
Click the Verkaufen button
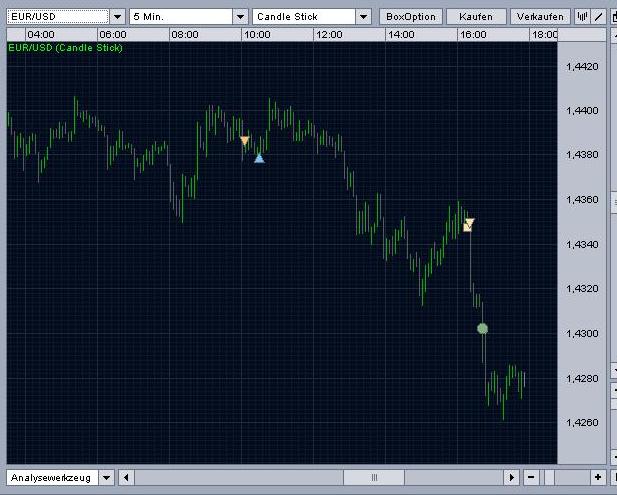click(x=540, y=17)
